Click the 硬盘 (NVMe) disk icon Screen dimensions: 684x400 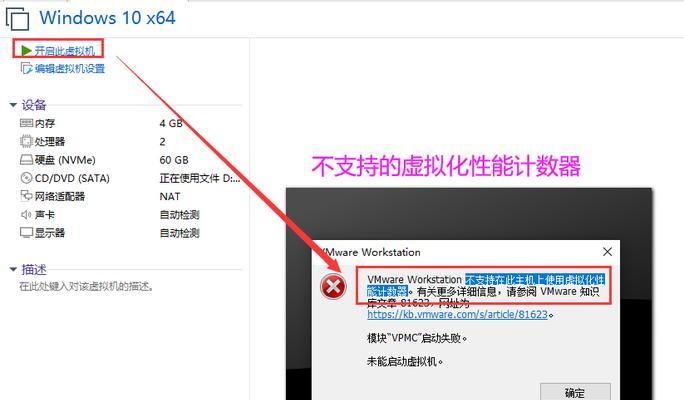tap(26, 160)
